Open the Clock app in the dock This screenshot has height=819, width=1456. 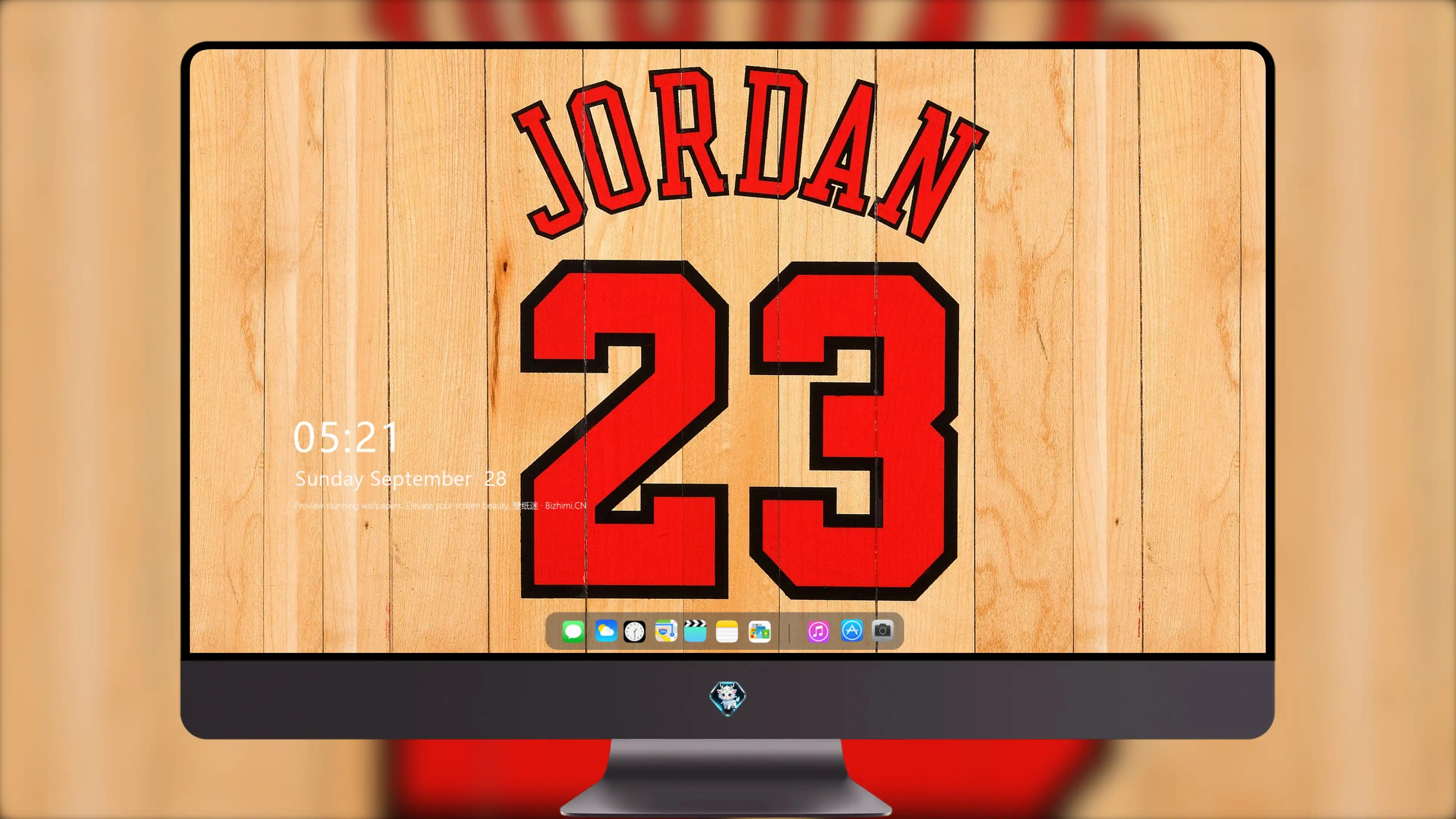tap(634, 631)
